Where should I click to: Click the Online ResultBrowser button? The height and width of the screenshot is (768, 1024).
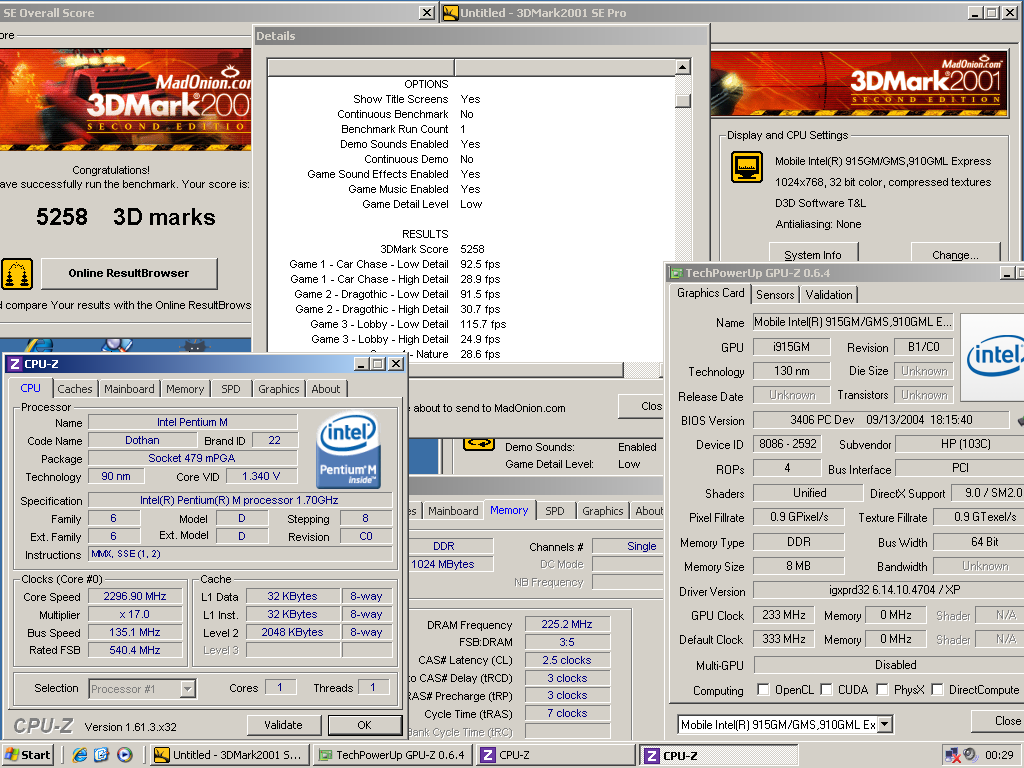(129, 274)
